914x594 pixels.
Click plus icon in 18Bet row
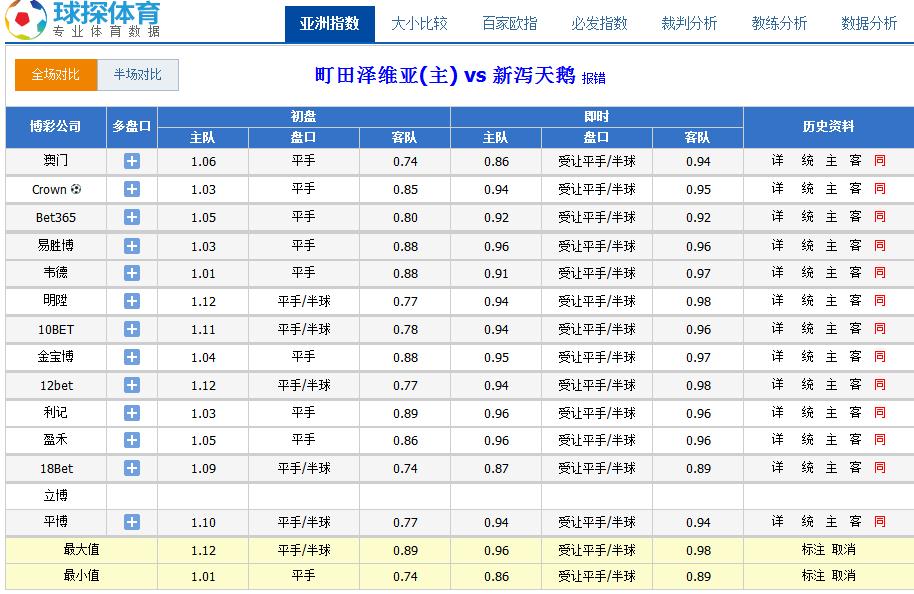point(132,468)
